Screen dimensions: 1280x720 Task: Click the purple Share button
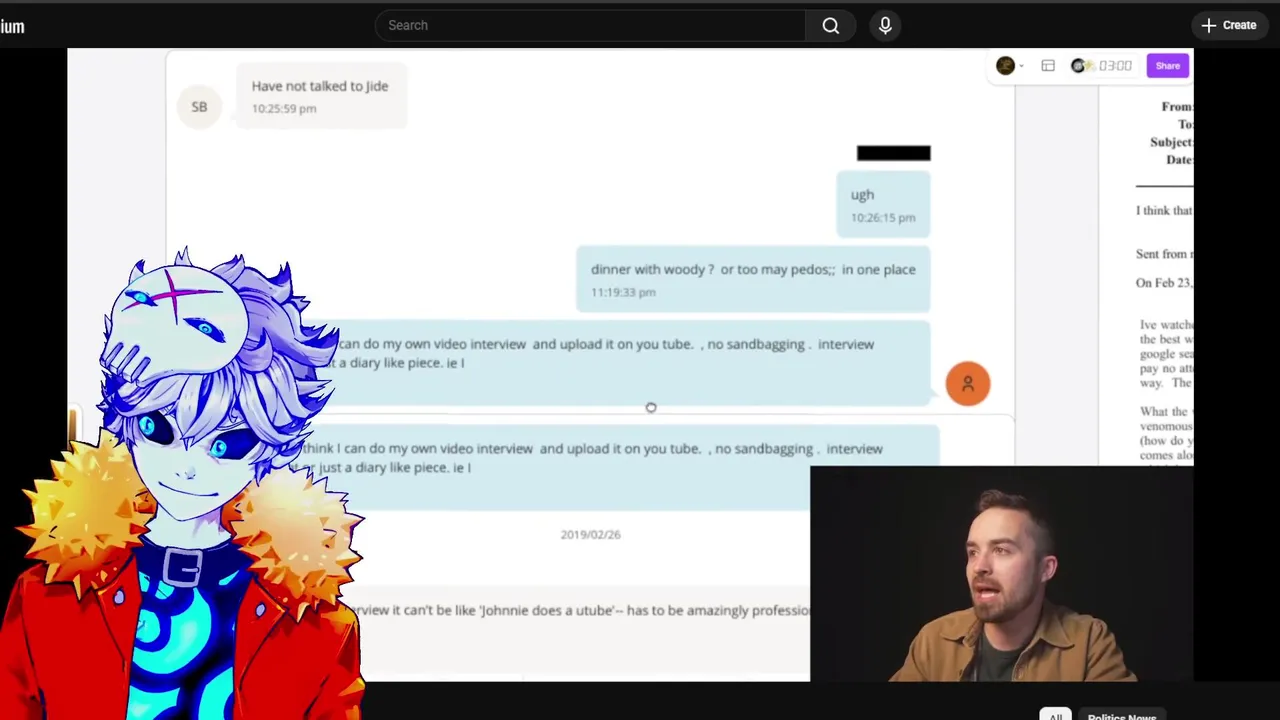(x=1167, y=66)
